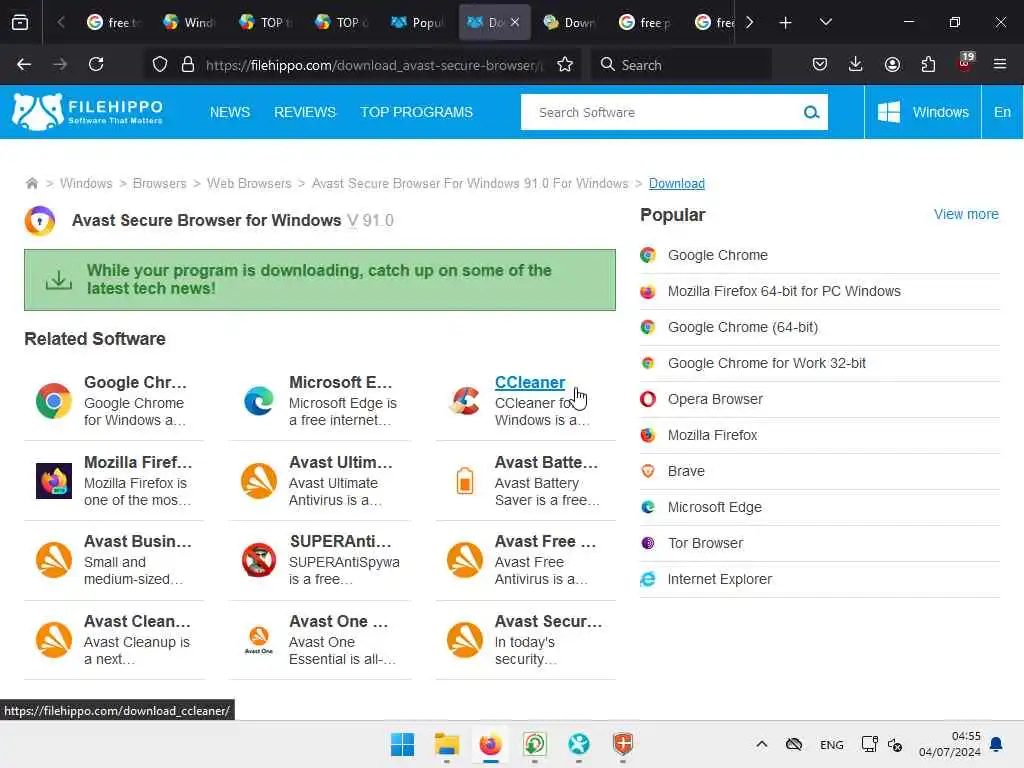Click the FileHippo logo
Viewport: 1024px width, 768px height.
click(88, 112)
